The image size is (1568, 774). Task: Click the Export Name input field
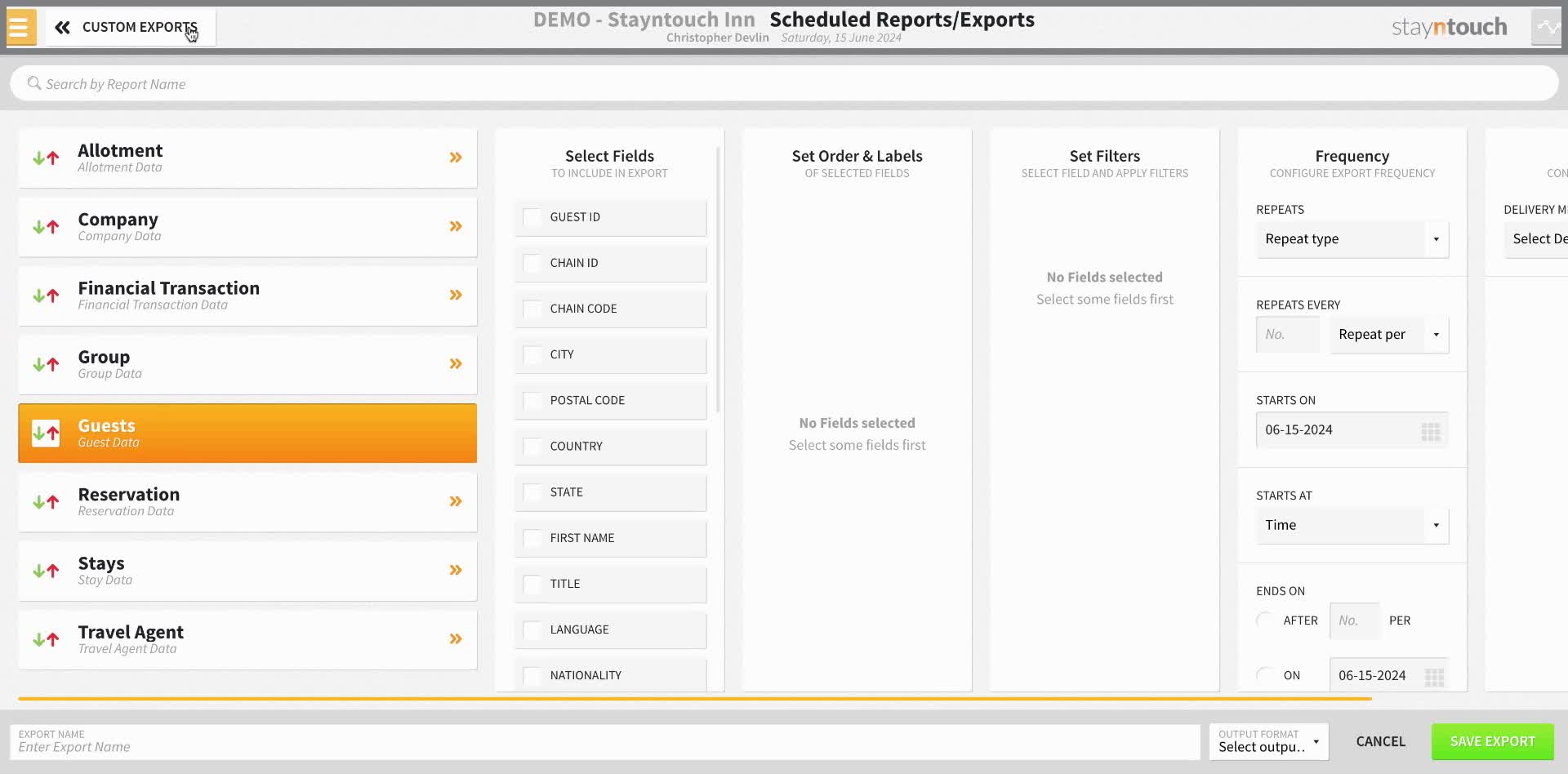tap(605, 741)
